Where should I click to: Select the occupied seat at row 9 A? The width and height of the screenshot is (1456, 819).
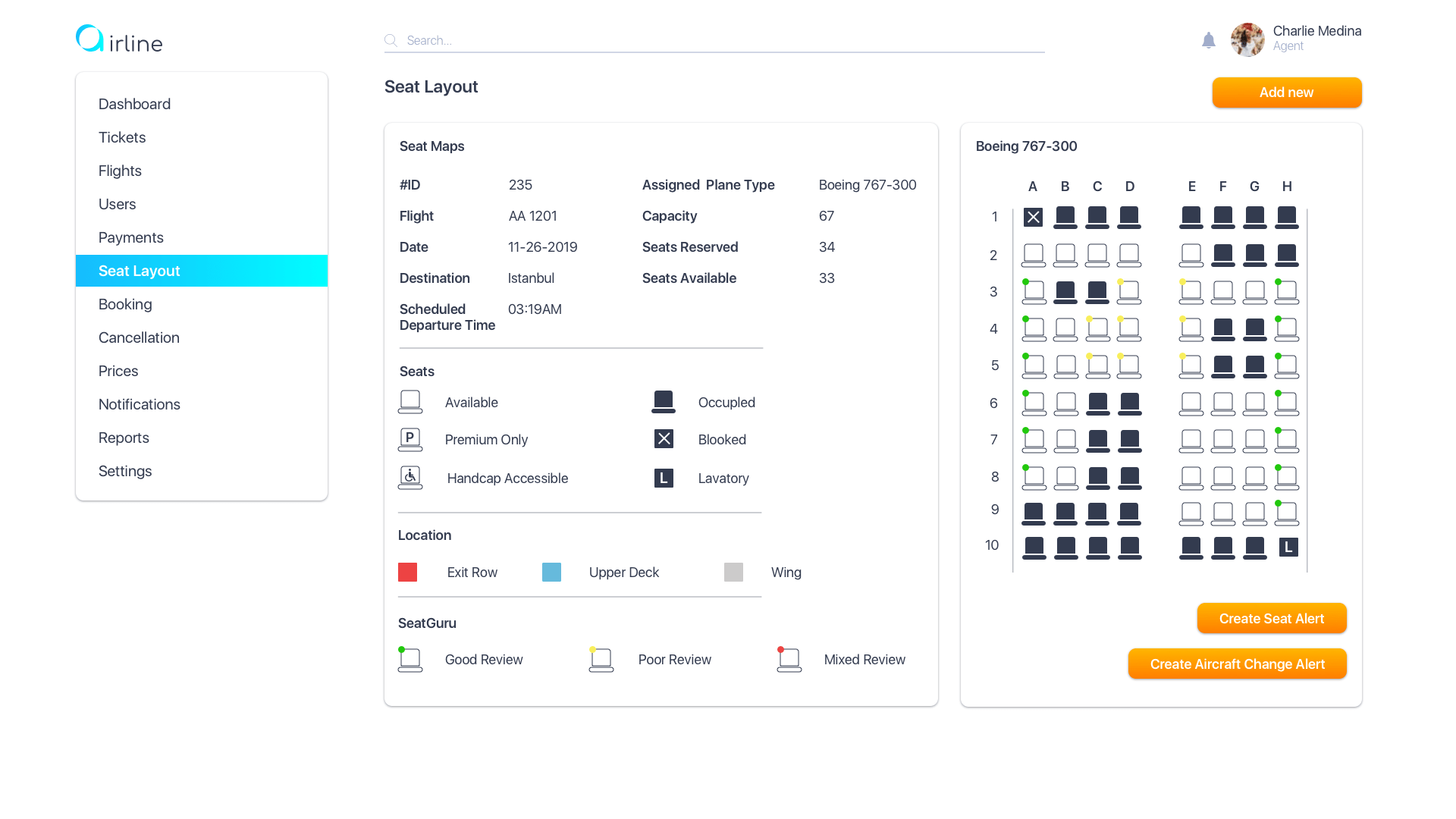pos(1033,513)
